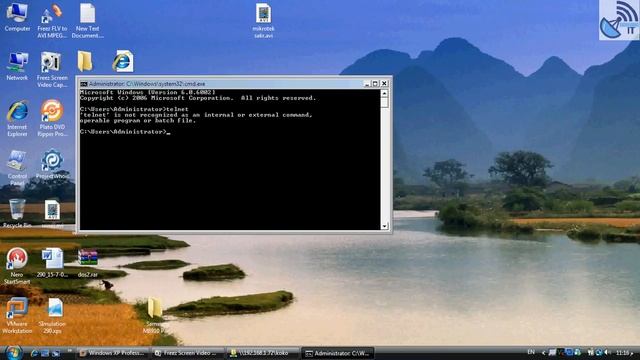640x360 pixels.
Task: Launch Internet Explorer from Quick Launch
Action: [34, 353]
